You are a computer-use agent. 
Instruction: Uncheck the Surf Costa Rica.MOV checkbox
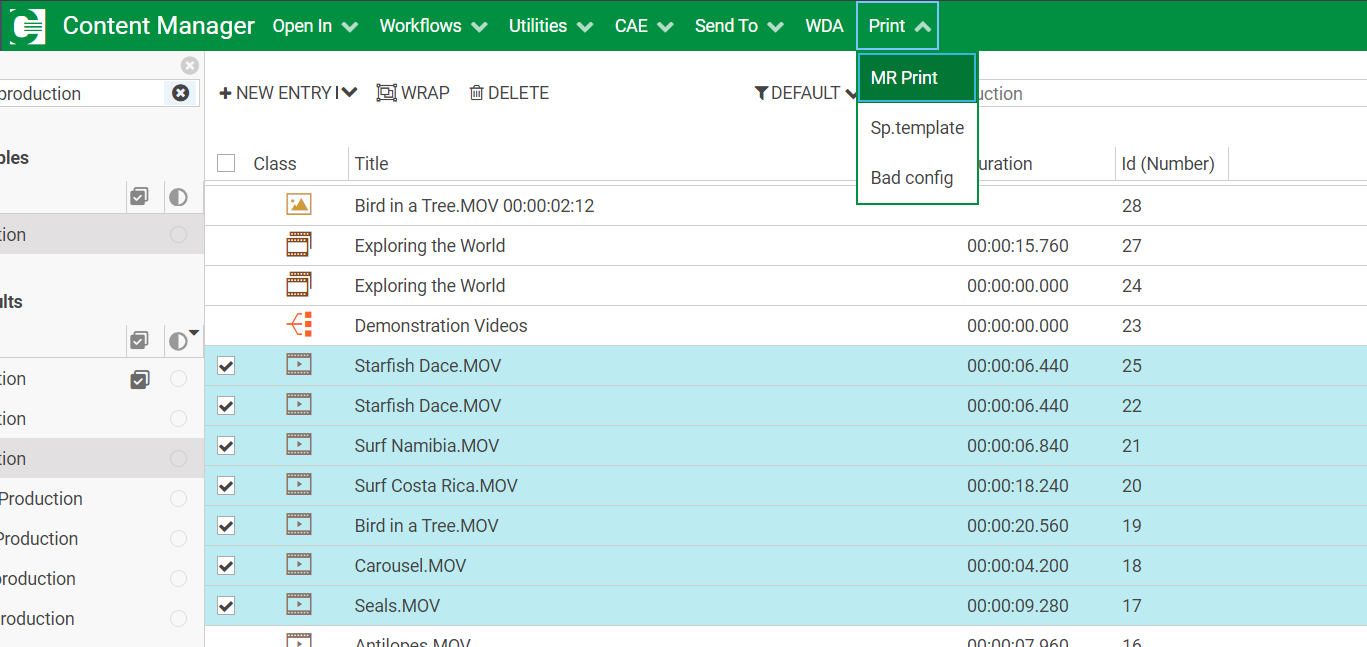coord(226,486)
